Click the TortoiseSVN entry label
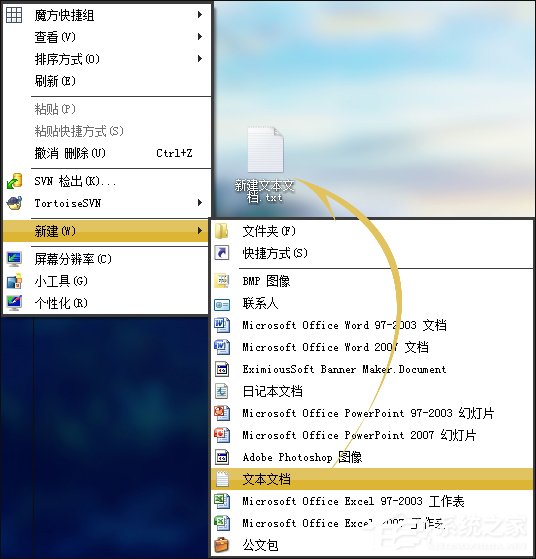This screenshot has height=559, width=536. (x=68, y=203)
